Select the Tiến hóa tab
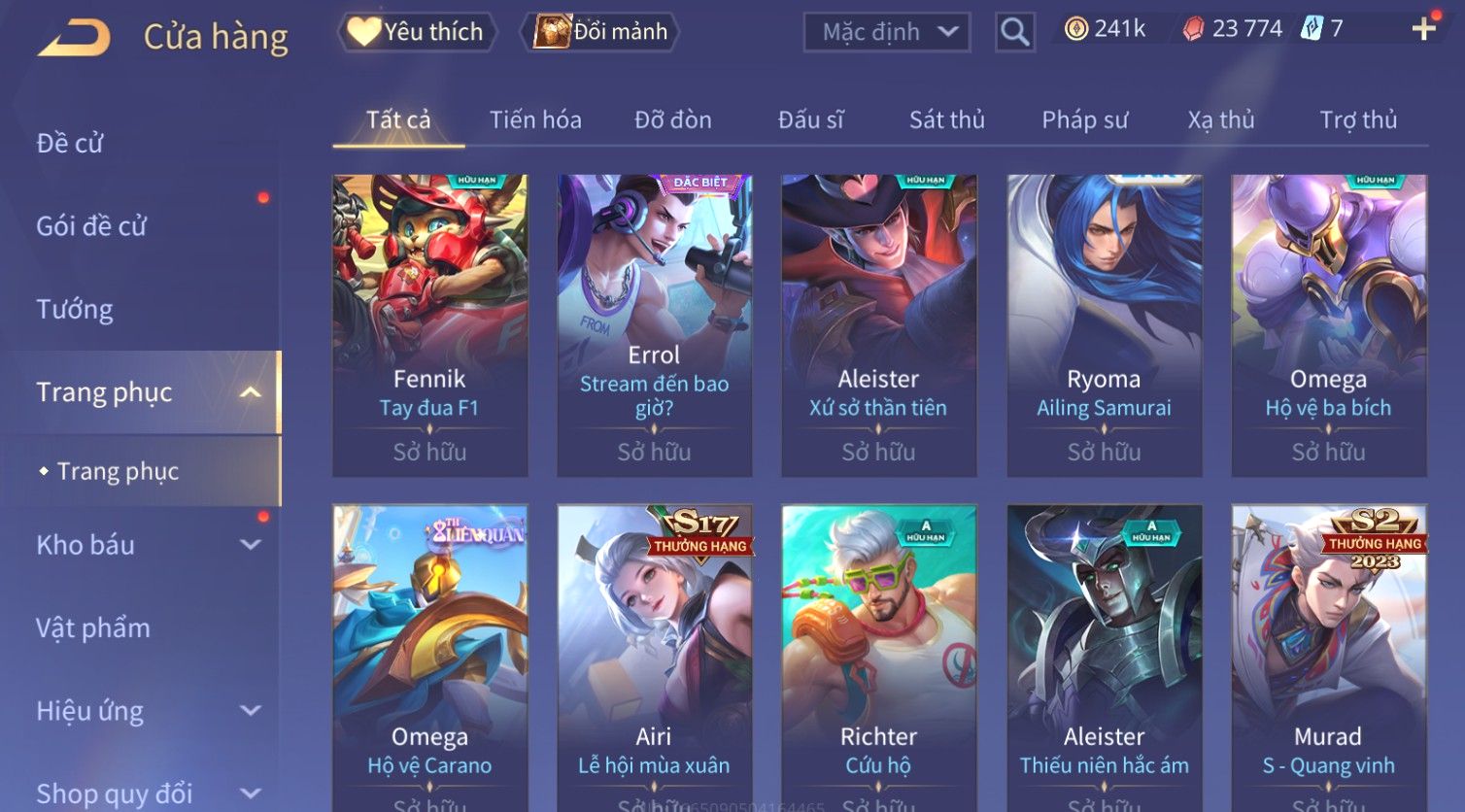 click(535, 119)
